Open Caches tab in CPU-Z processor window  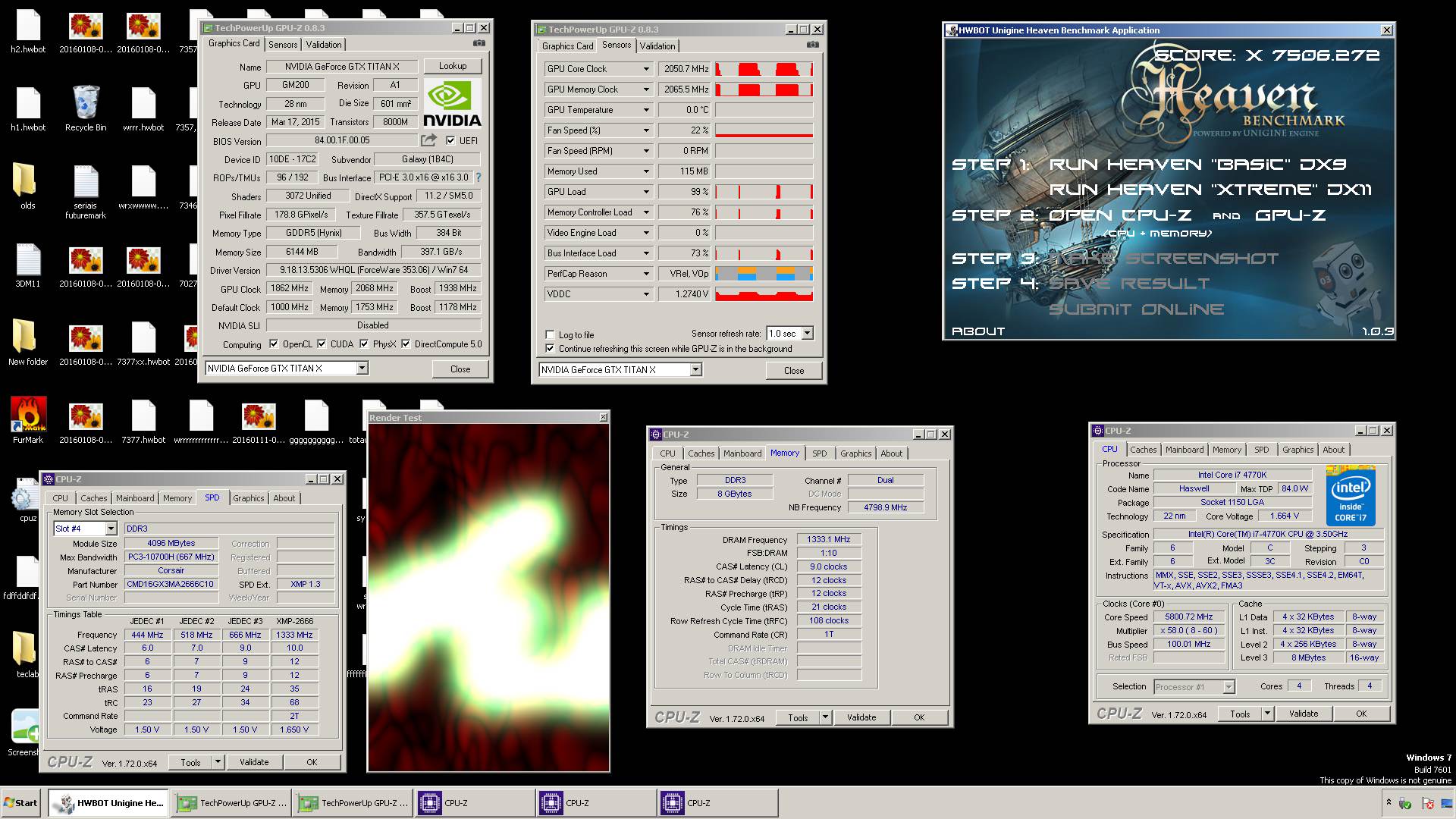pyautogui.click(x=1144, y=450)
